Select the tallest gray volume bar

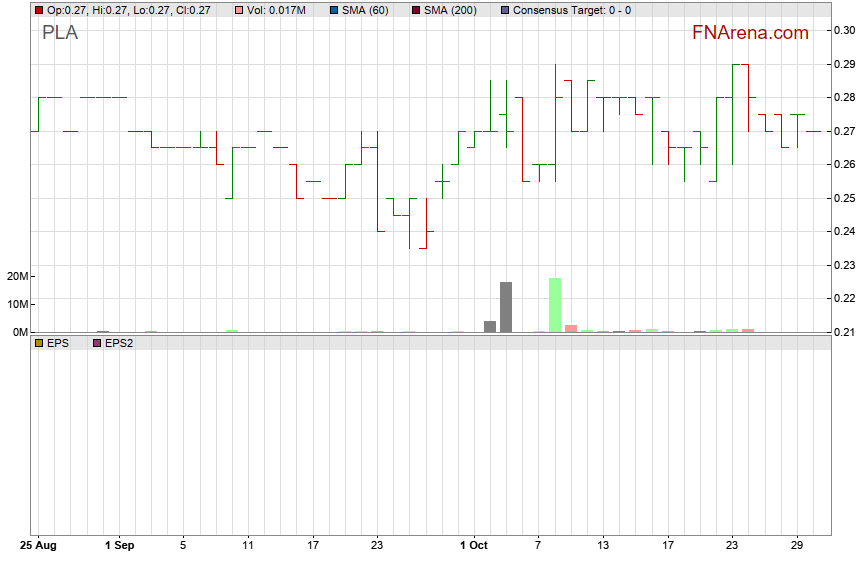pyautogui.click(x=506, y=307)
